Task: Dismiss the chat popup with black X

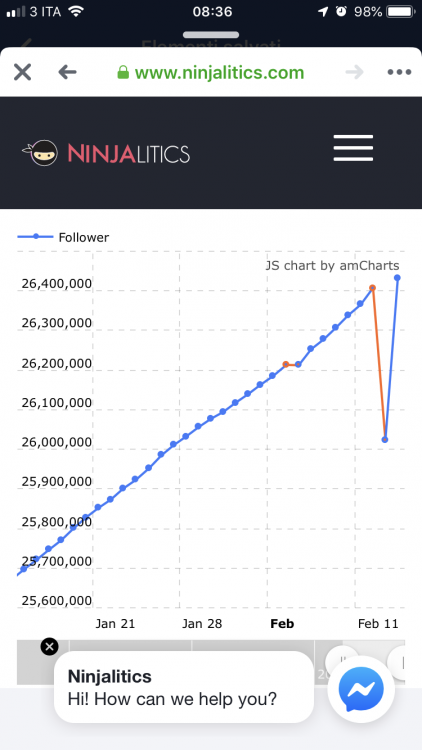Action: coord(49,647)
